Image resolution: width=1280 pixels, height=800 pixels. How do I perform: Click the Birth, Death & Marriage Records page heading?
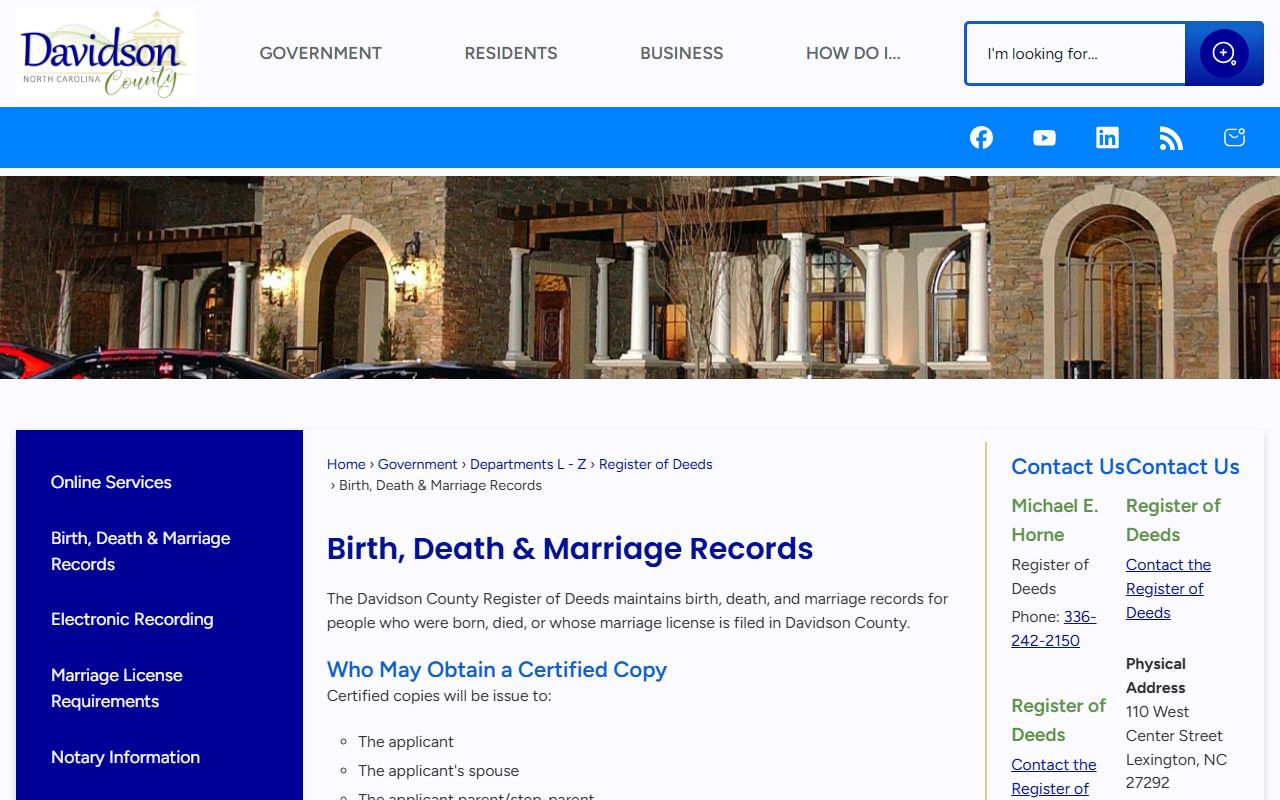570,548
